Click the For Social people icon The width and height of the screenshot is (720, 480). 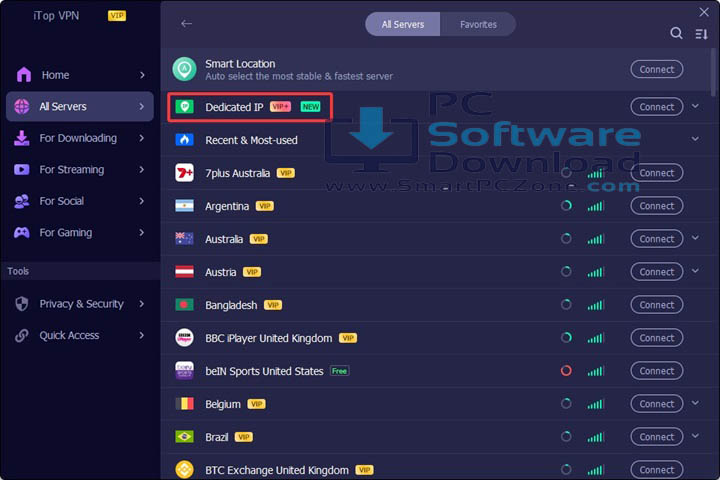[x=22, y=201]
